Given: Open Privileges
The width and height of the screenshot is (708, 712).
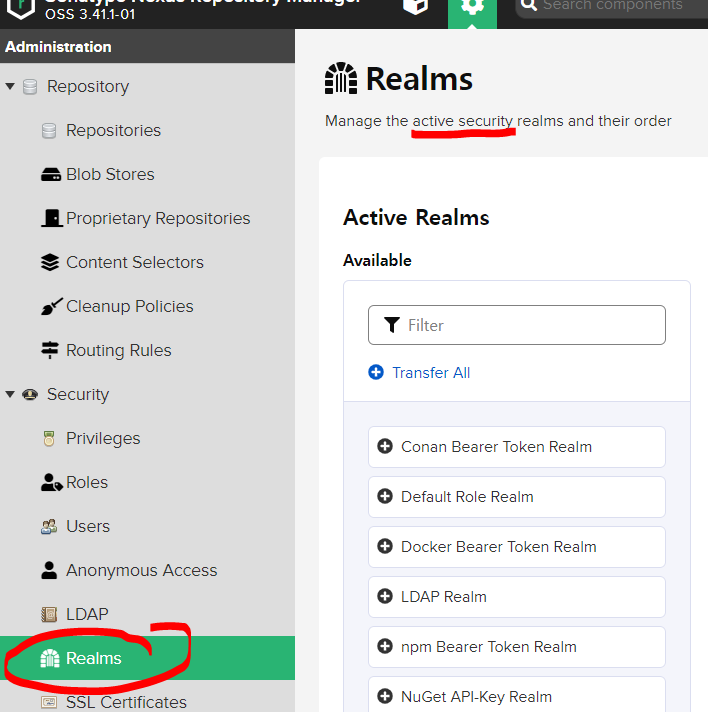Looking at the screenshot, I should (x=104, y=439).
